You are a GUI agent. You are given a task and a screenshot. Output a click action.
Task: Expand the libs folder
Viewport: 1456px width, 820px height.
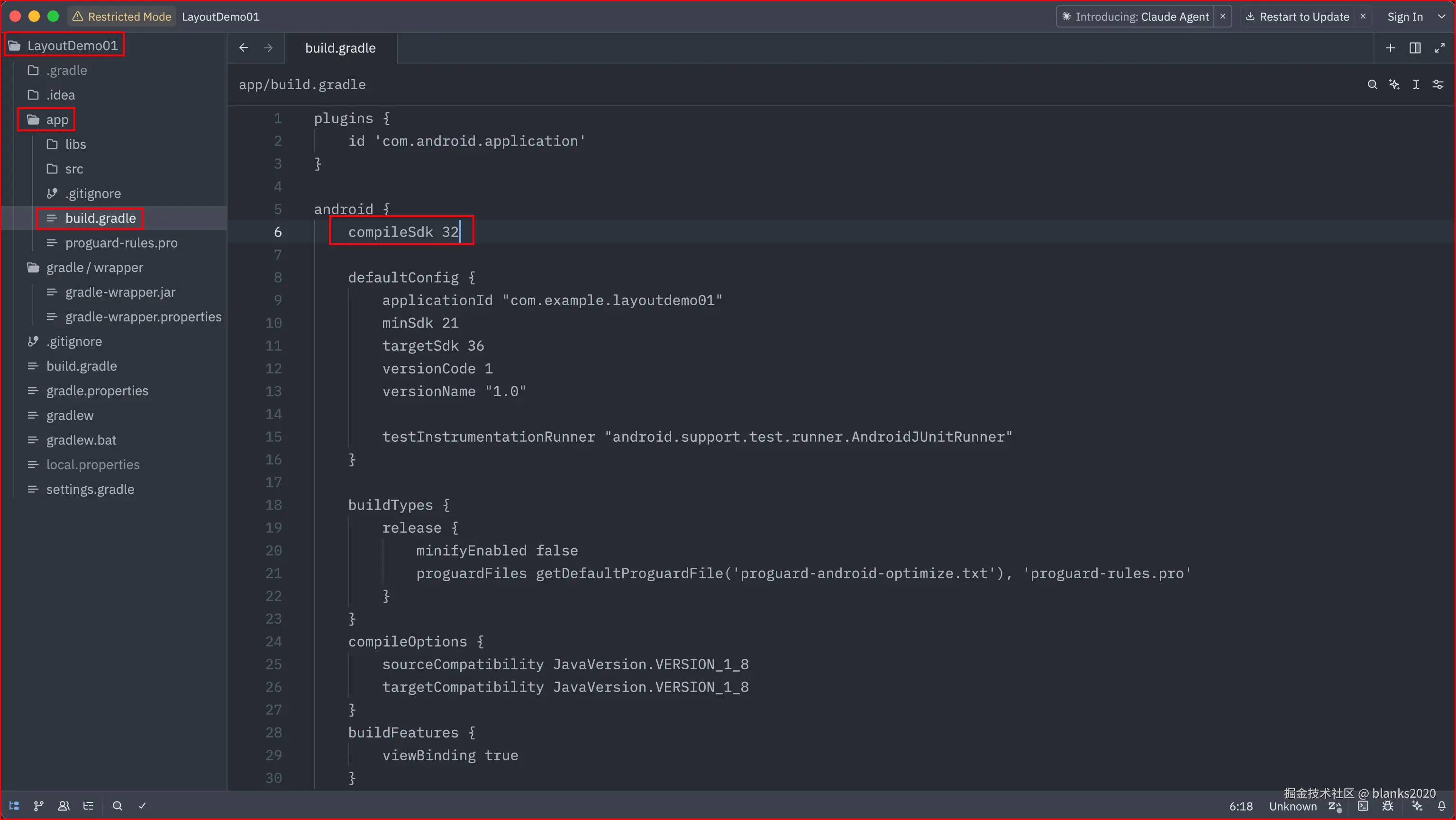coord(67,144)
